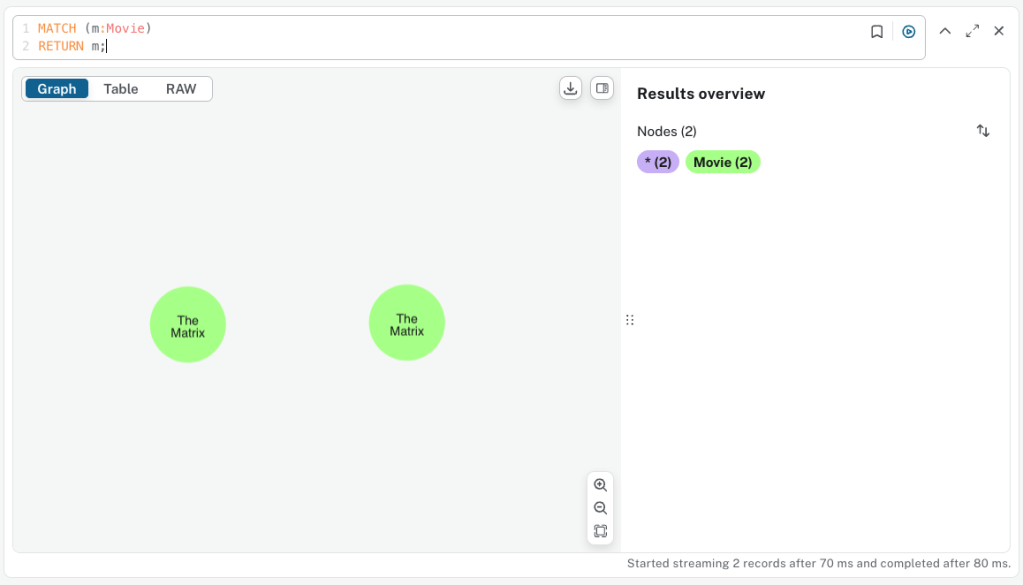Select the right The Matrix node

click(x=406, y=322)
